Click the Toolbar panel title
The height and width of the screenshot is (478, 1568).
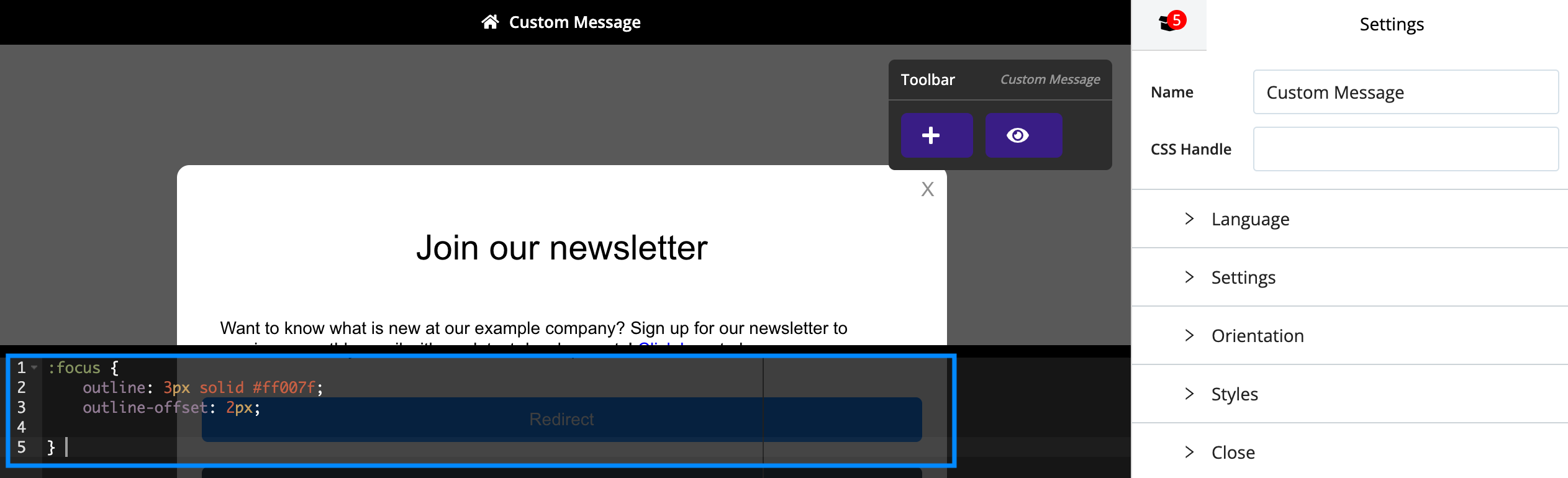tap(928, 79)
